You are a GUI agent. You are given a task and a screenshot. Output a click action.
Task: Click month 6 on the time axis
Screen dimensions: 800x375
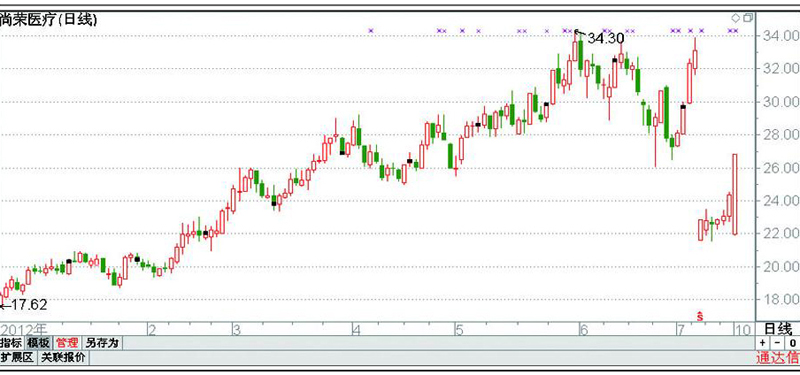pyautogui.click(x=584, y=330)
